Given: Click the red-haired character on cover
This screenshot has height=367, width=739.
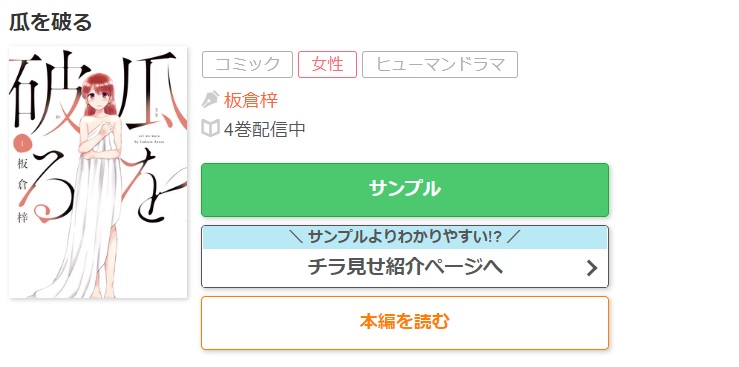Looking at the screenshot, I should (x=97, y=184).
